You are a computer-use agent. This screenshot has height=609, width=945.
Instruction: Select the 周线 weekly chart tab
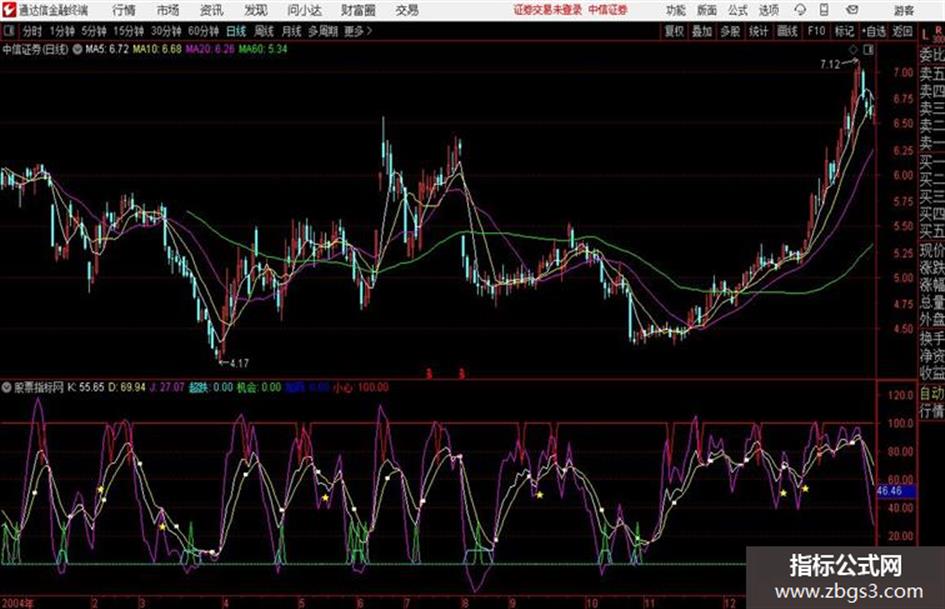(264, 31)
